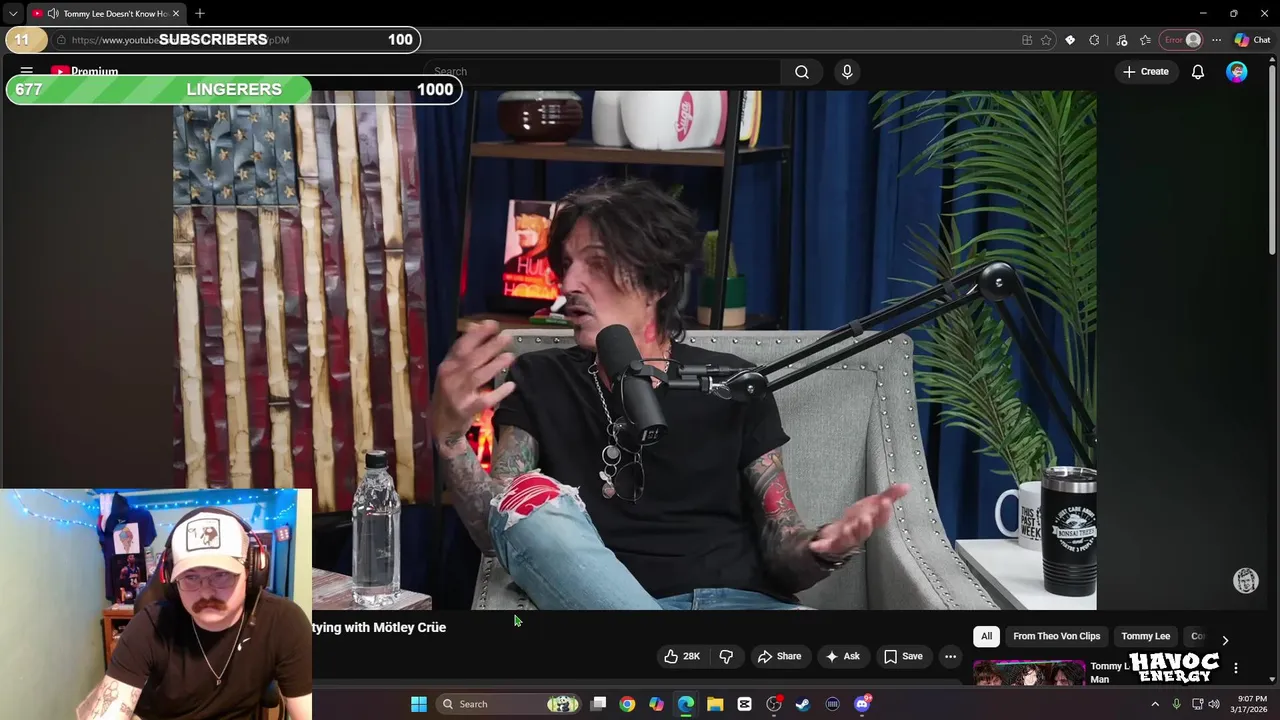
Task: Save the video to a playlist
Action: pyautogui.click(x=903, y=656)
